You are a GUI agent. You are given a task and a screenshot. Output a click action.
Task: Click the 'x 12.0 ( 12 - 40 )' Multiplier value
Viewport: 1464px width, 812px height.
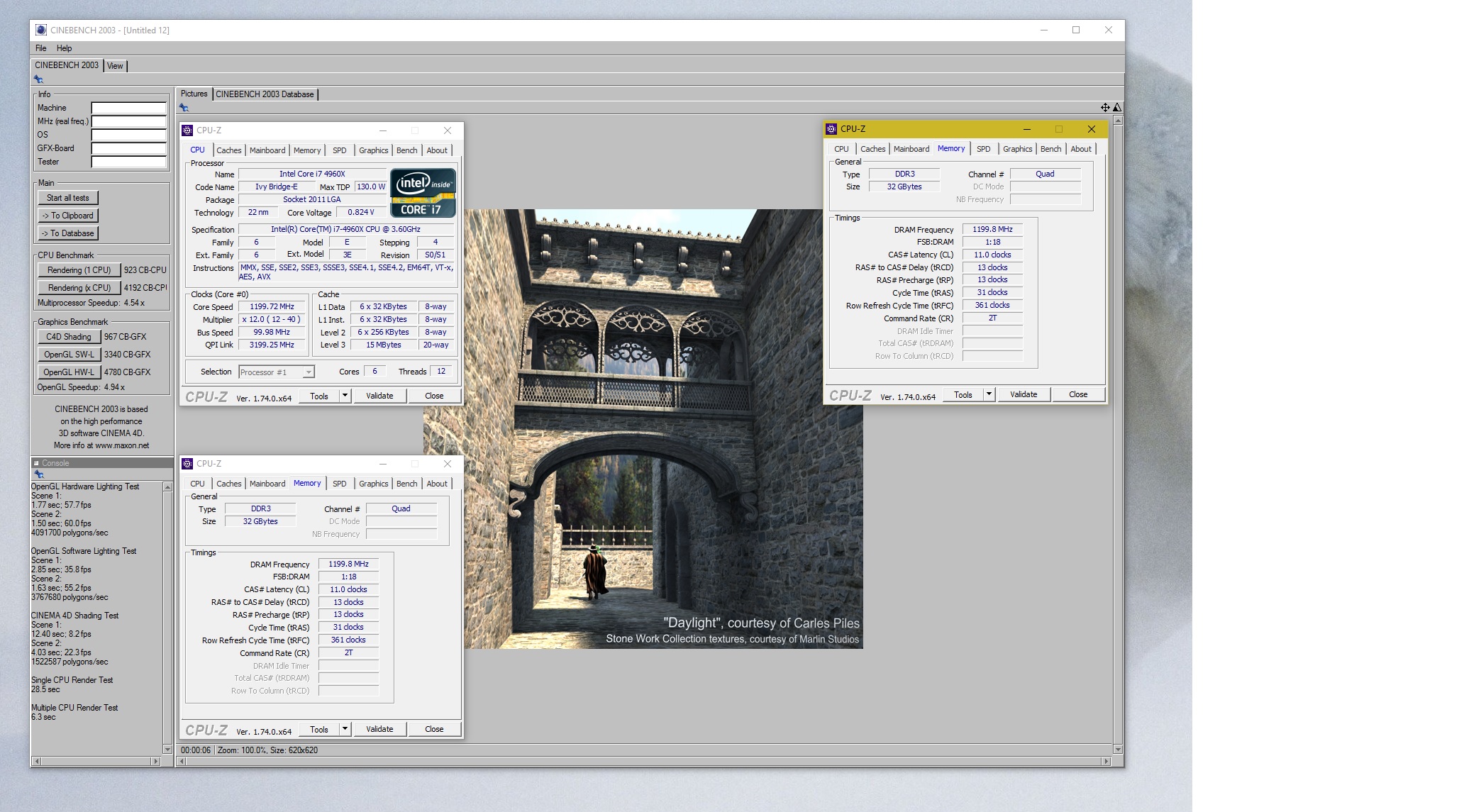pyautogui.click(x=272, y=320)
